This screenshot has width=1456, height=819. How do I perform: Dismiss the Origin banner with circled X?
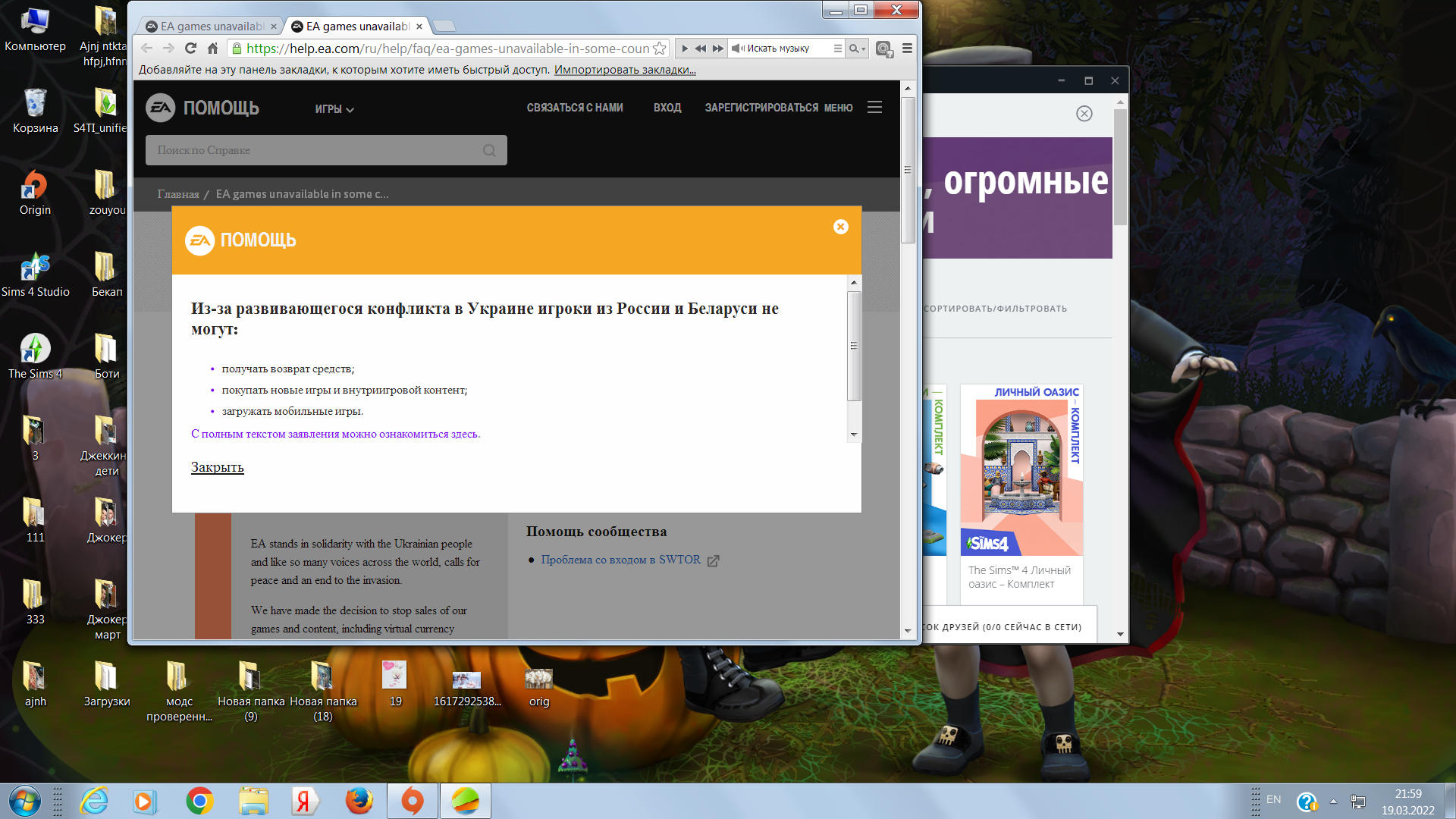(x=1084, y=114)
